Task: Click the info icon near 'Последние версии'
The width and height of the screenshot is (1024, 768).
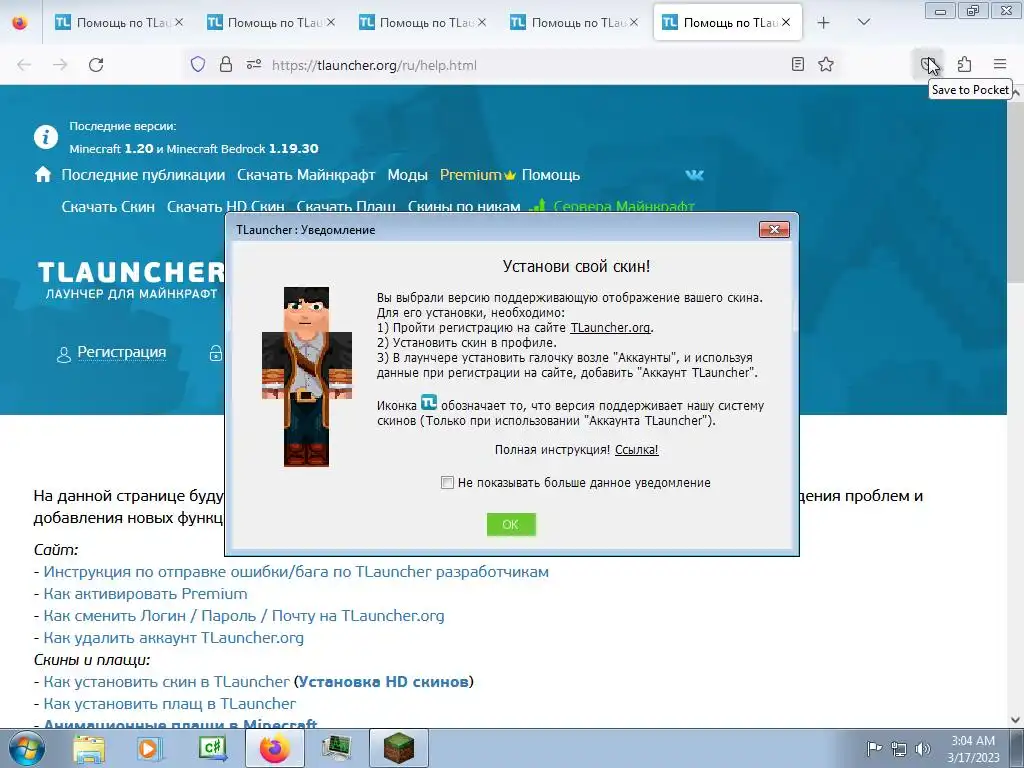Action: 46,137
